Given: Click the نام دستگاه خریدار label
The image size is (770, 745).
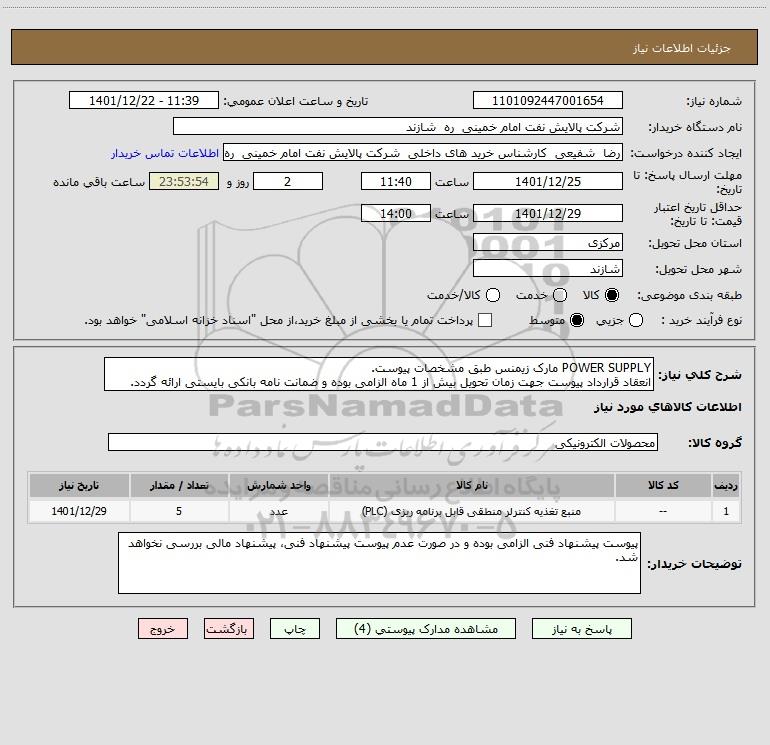Looking at the screenshot, I should click(695, 128).
